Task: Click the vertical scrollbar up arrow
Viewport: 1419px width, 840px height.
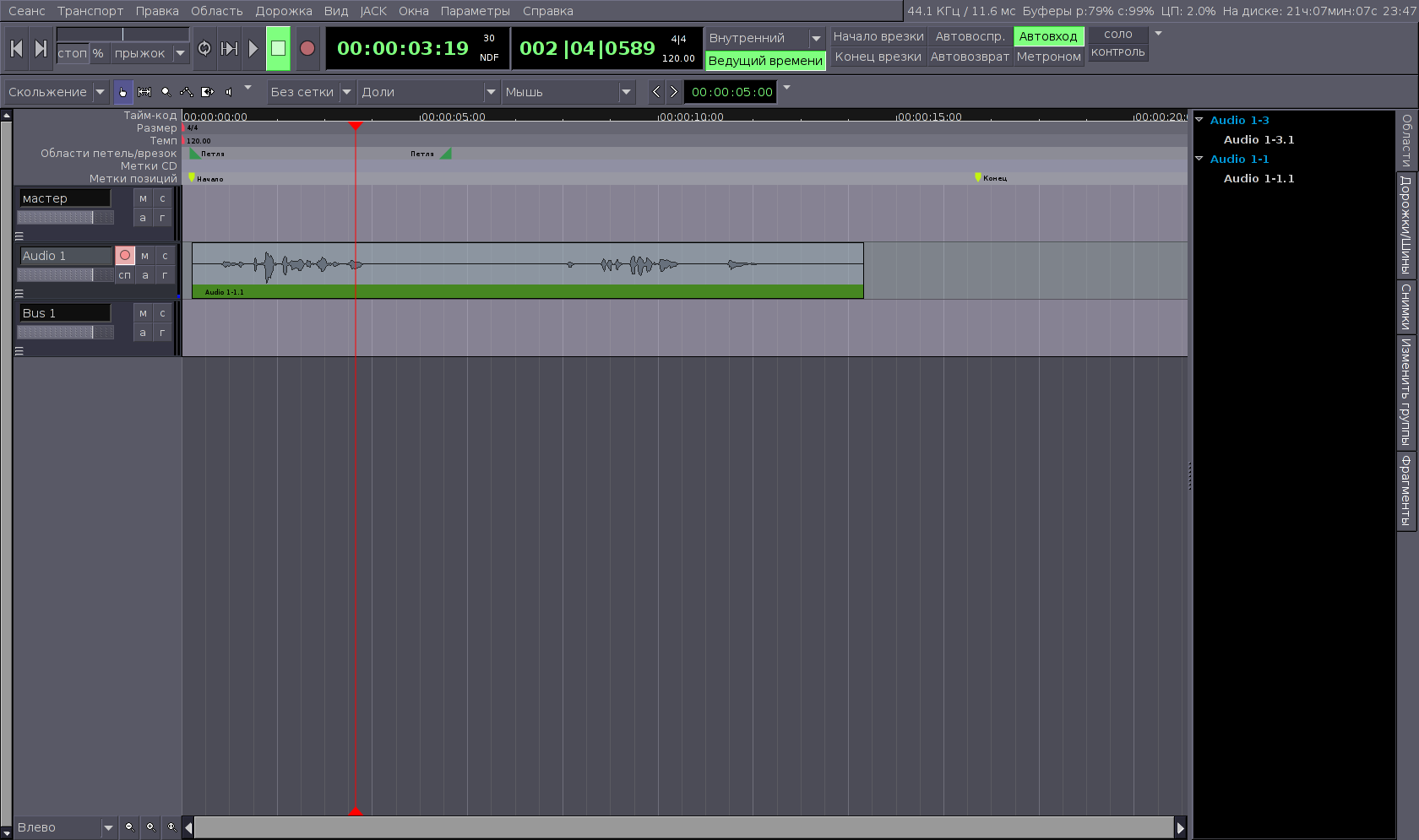Action: pyautogui.click(x=7, y=116)
